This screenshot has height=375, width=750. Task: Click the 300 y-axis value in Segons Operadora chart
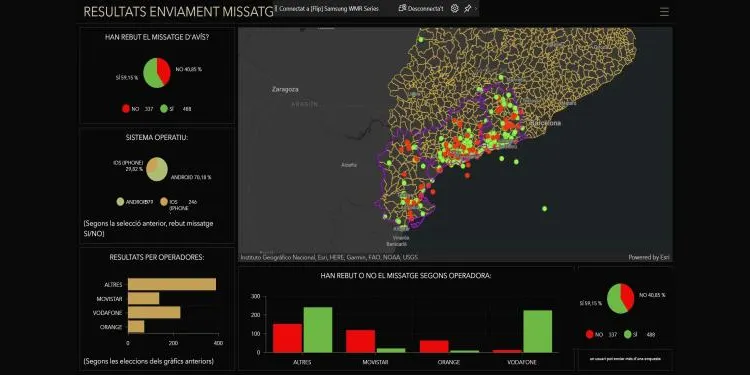(255, 297)
